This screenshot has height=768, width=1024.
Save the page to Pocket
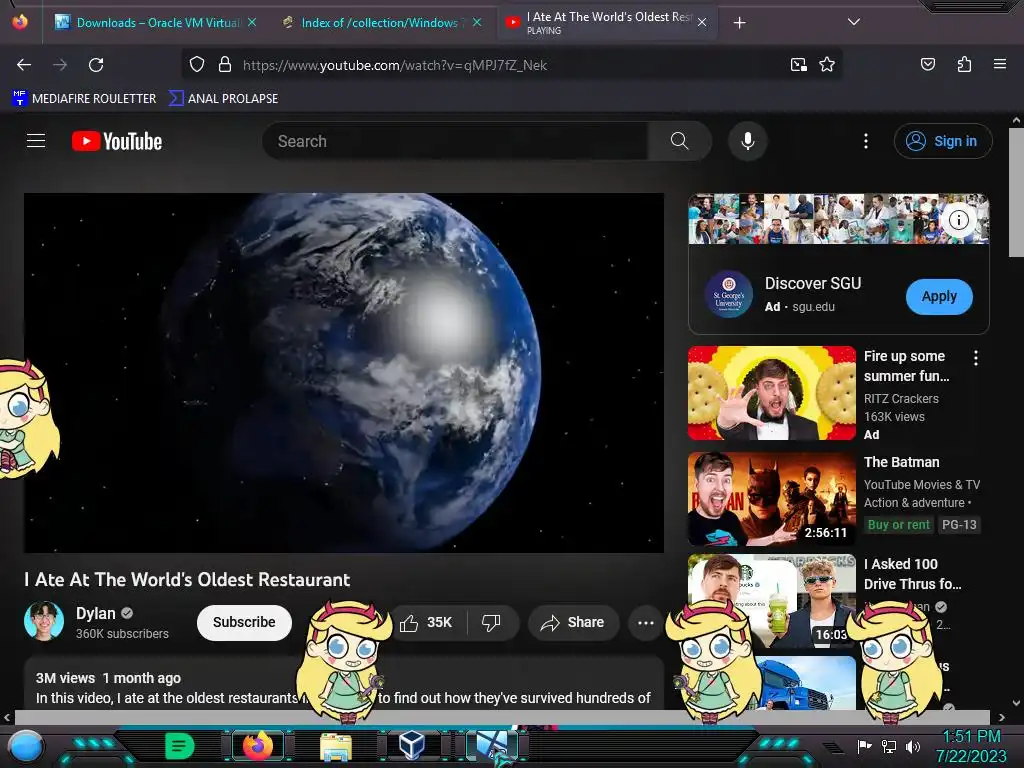click(x=928, y=65)
